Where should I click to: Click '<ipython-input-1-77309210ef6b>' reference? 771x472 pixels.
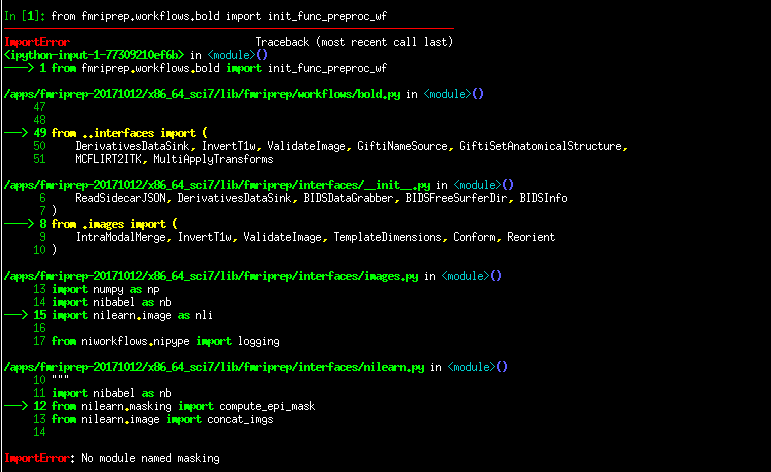(94, 55)
